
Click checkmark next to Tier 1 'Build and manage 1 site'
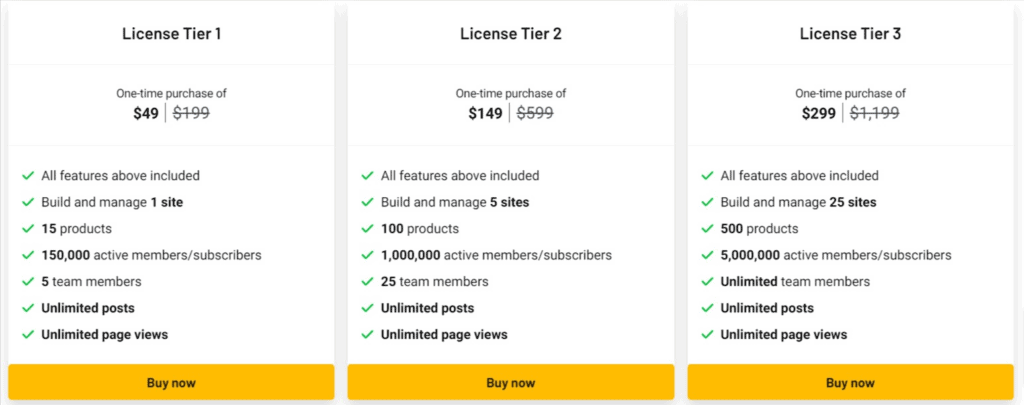(x=28, y=202)
